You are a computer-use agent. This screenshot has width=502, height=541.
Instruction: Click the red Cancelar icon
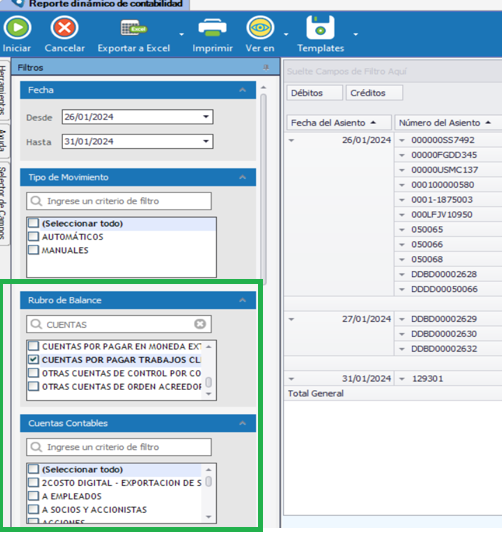pos(65,28)
